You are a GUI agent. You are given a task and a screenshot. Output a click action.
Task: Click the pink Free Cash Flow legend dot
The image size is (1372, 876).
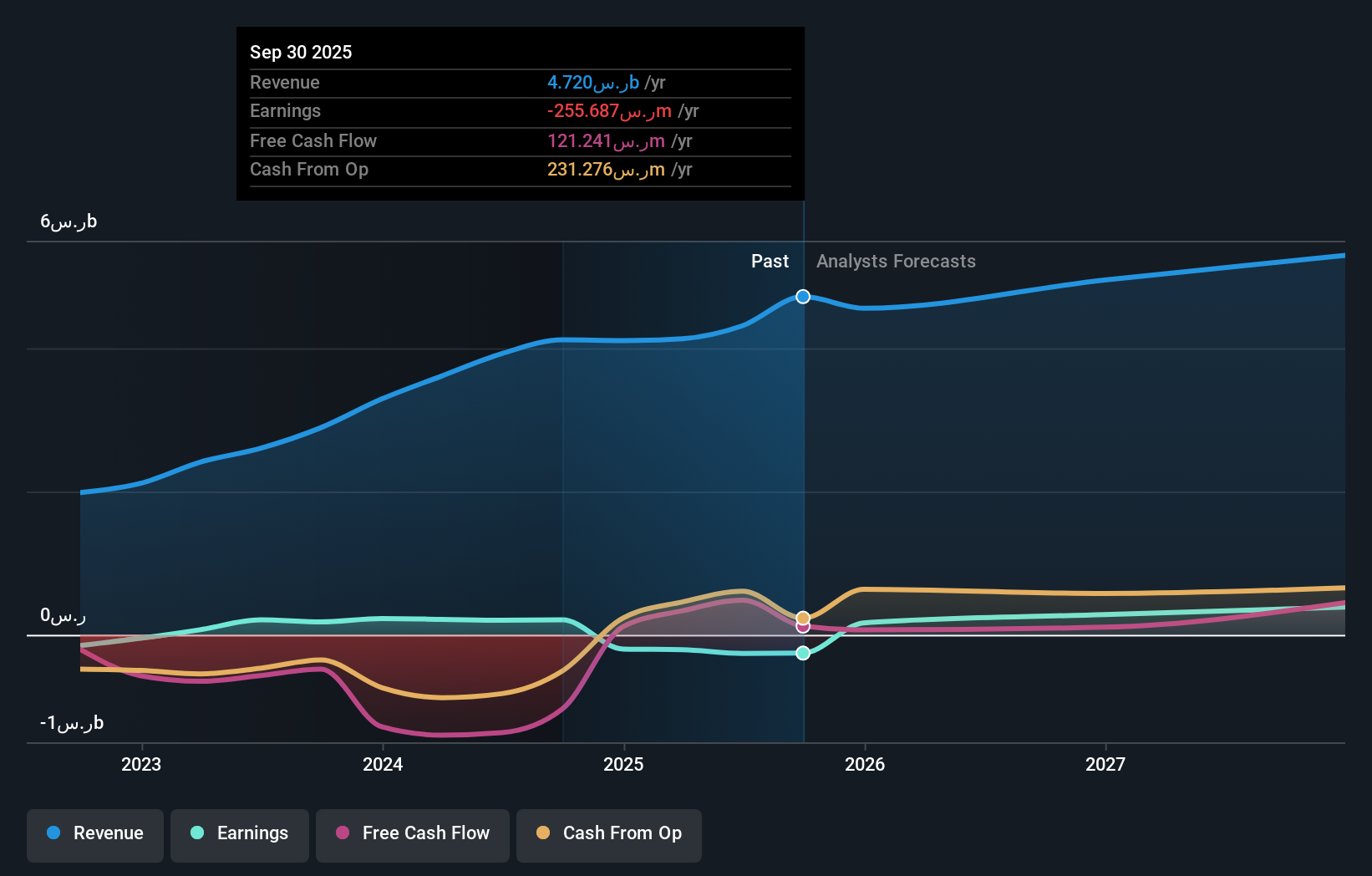(x=343, y=833)
